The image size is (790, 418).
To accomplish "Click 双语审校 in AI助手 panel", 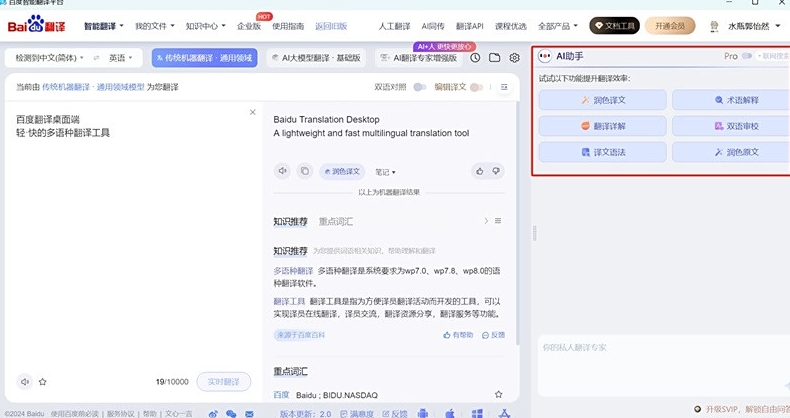I will point(731,126).
